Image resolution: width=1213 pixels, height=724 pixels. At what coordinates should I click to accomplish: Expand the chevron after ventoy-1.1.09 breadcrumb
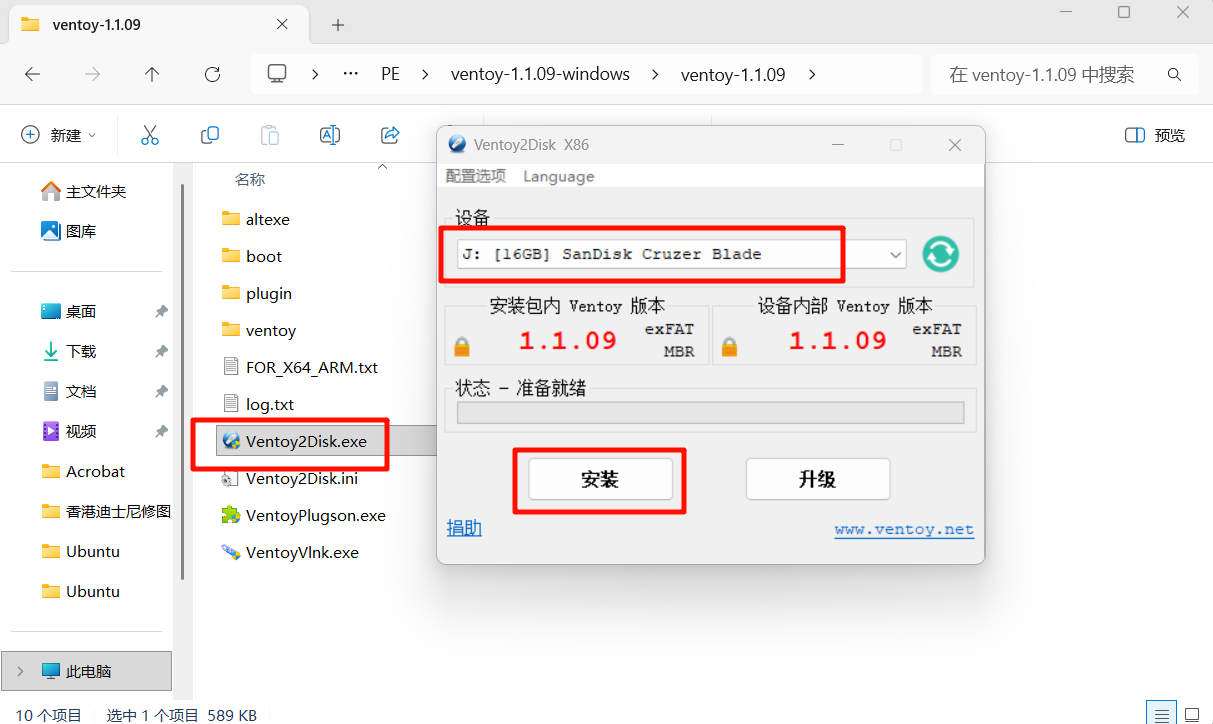[811, 74]
